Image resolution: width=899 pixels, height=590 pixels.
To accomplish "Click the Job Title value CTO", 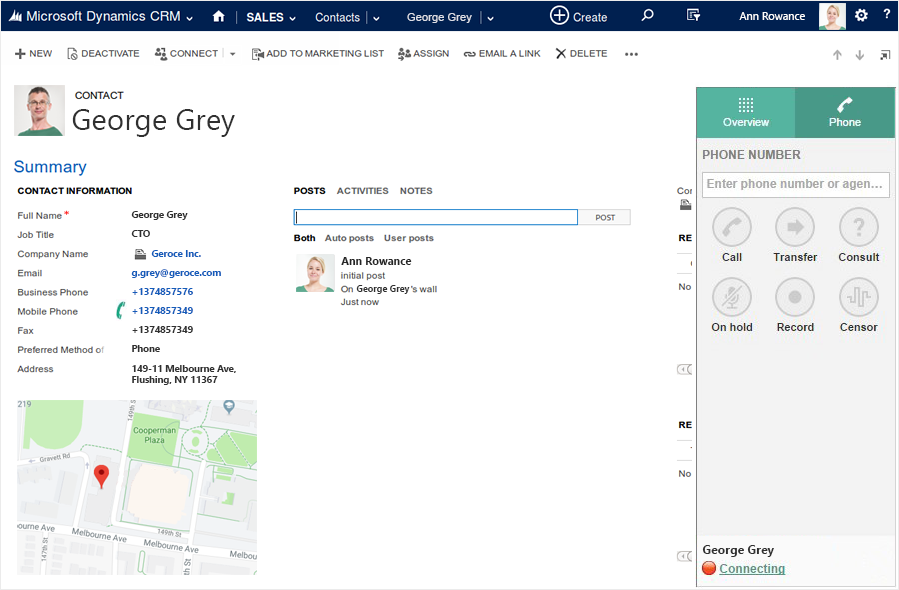I will pos(141,233).
